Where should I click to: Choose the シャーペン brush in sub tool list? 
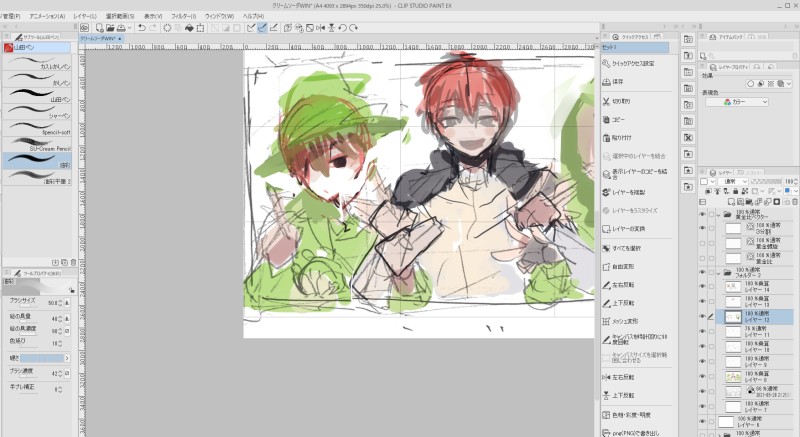[37, 112]
